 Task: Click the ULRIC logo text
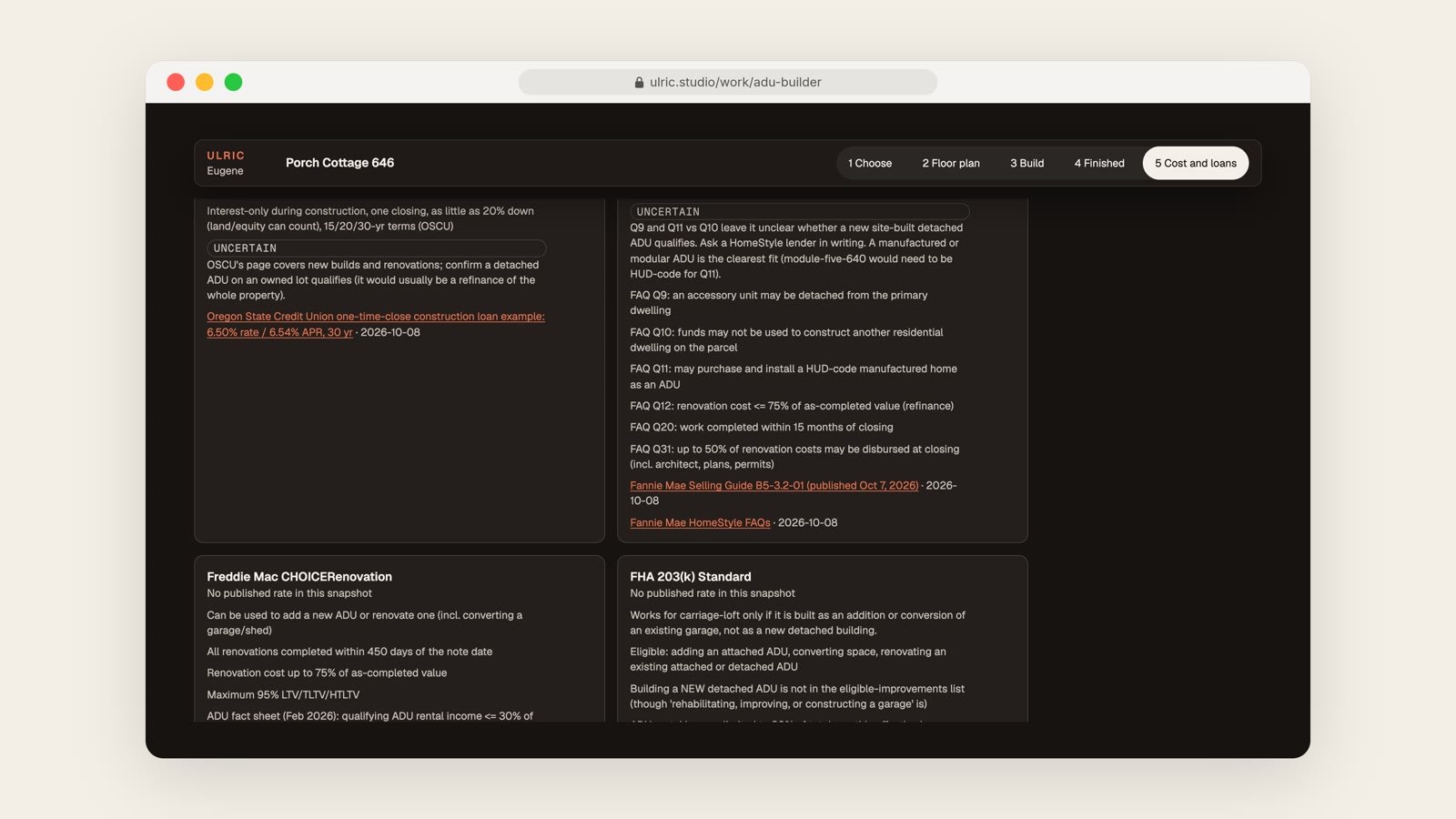(x=226, y=156)
